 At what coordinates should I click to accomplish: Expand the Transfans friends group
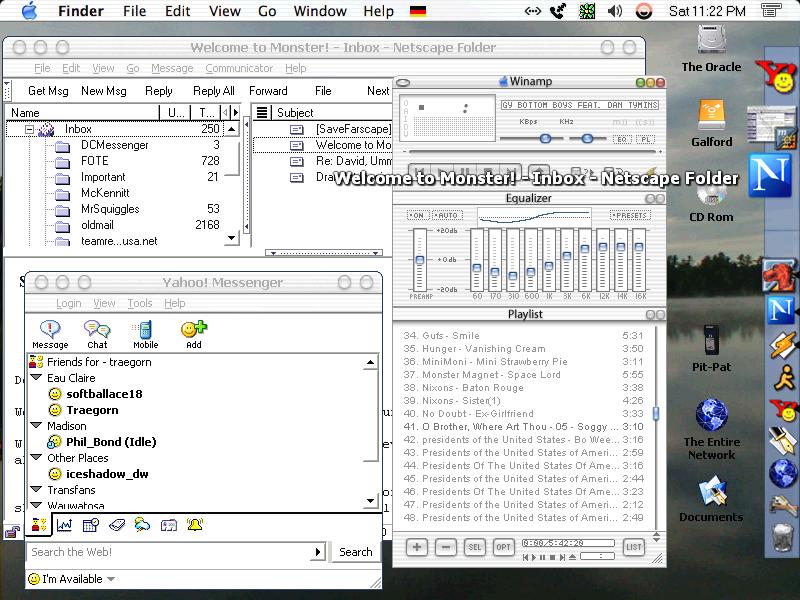coord(36,489)
